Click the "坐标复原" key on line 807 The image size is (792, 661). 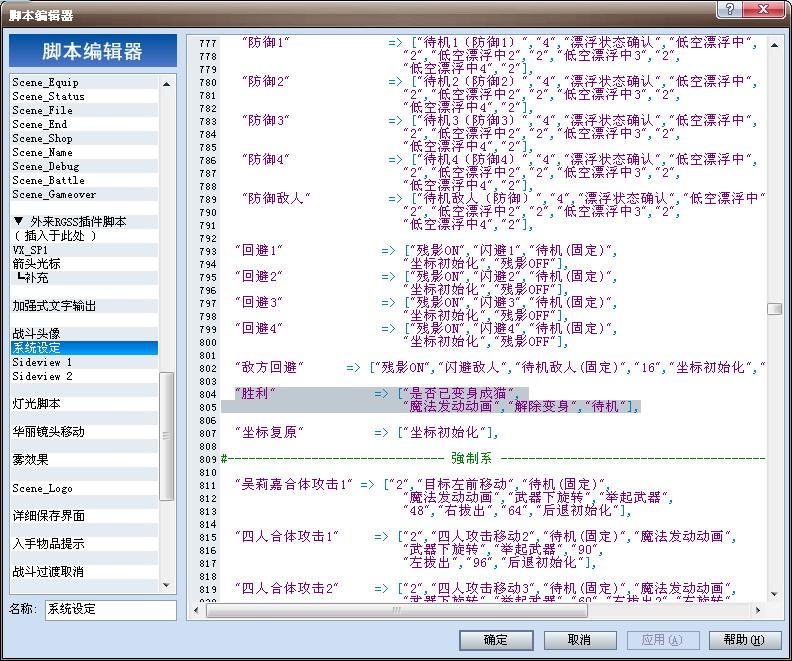pyautogui.click(x=269, y=432)
